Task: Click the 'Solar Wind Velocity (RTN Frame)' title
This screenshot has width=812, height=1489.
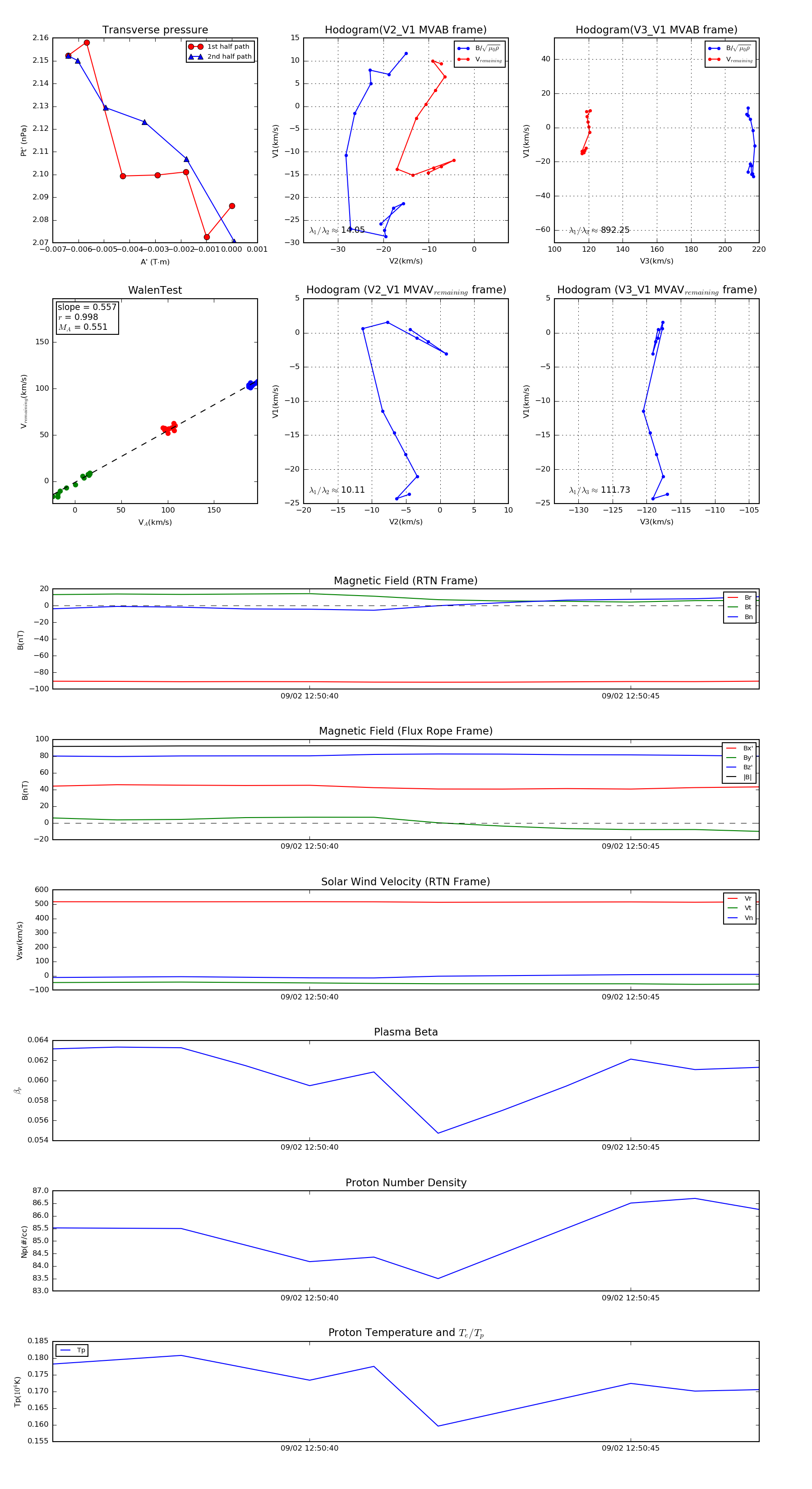Action: click(406, 882)
